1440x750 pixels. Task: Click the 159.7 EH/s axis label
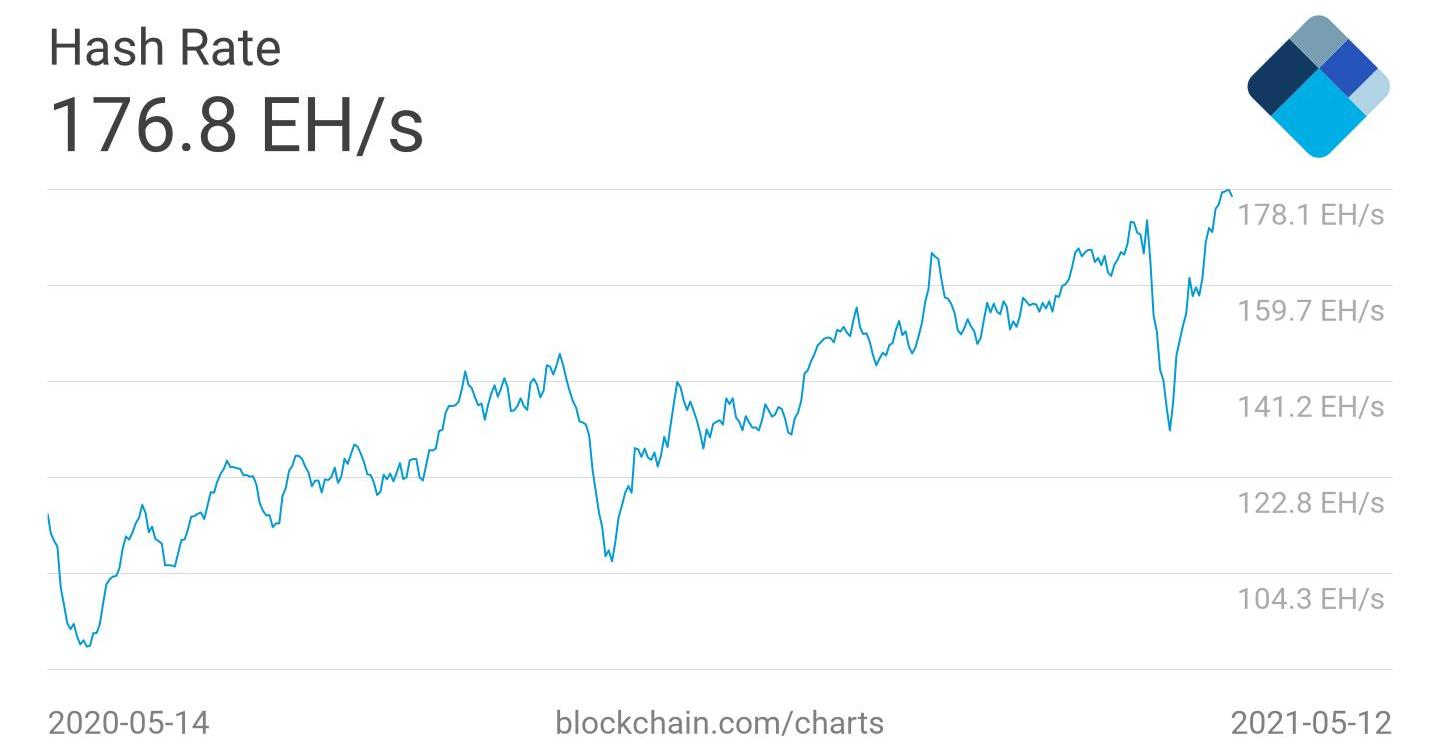point(1311,311)
